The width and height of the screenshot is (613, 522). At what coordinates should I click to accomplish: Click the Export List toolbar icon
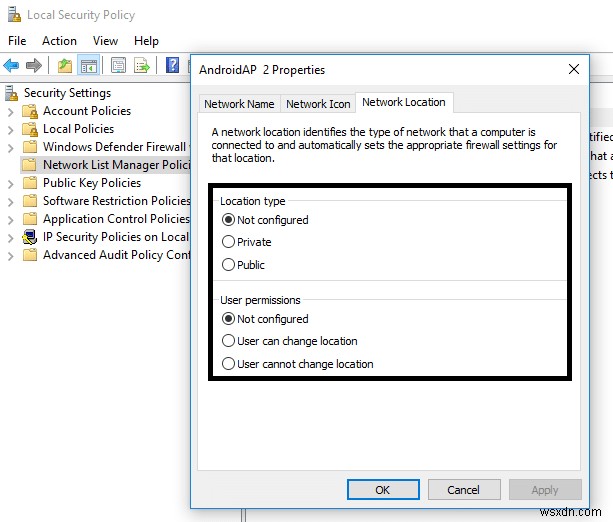click(142, 65)
